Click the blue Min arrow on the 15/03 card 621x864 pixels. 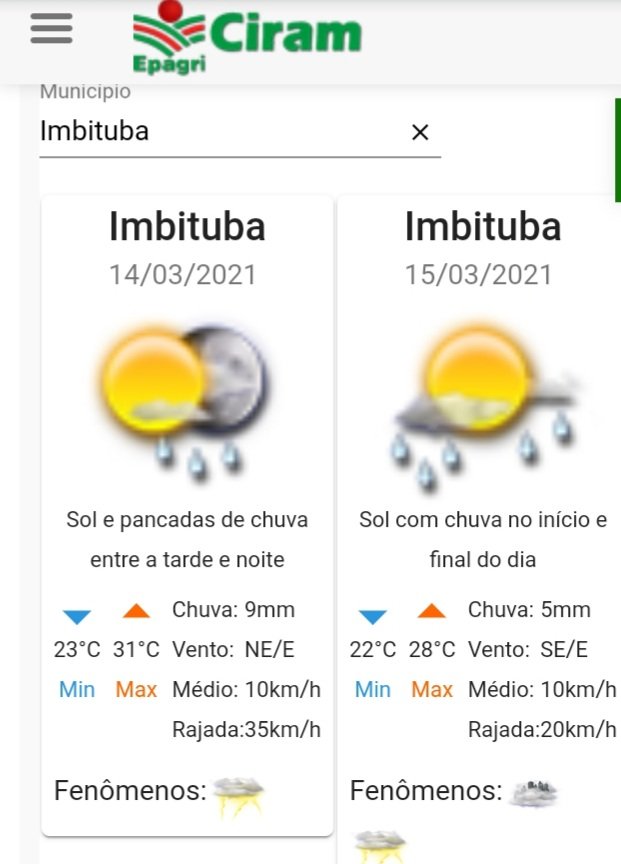[372, 615]
